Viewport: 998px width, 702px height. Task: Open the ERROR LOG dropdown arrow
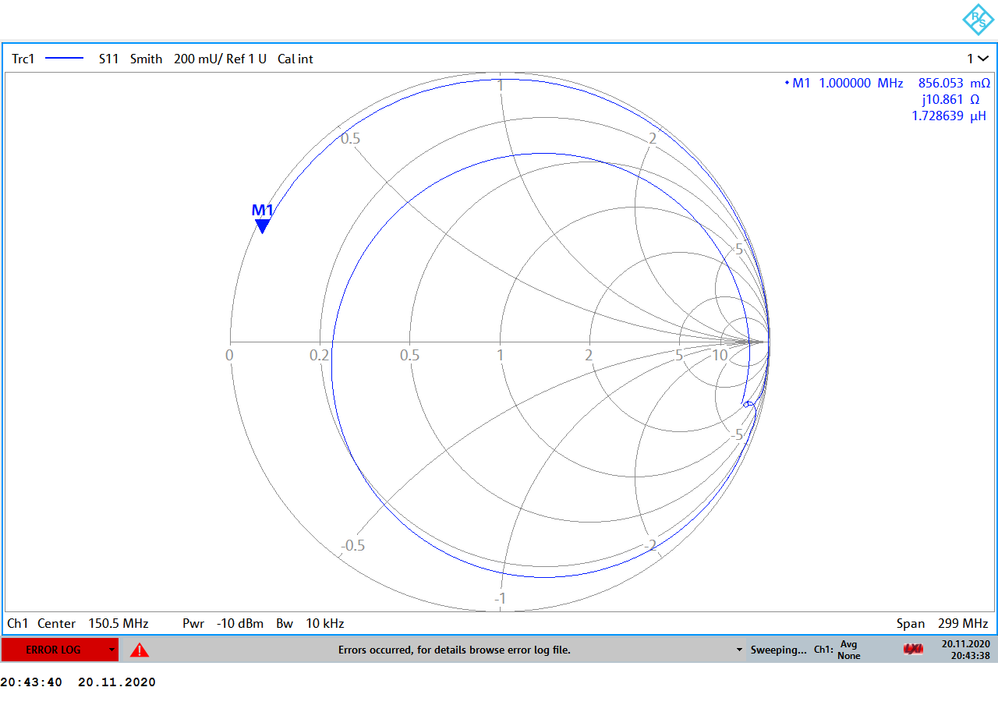coord(111,650)
